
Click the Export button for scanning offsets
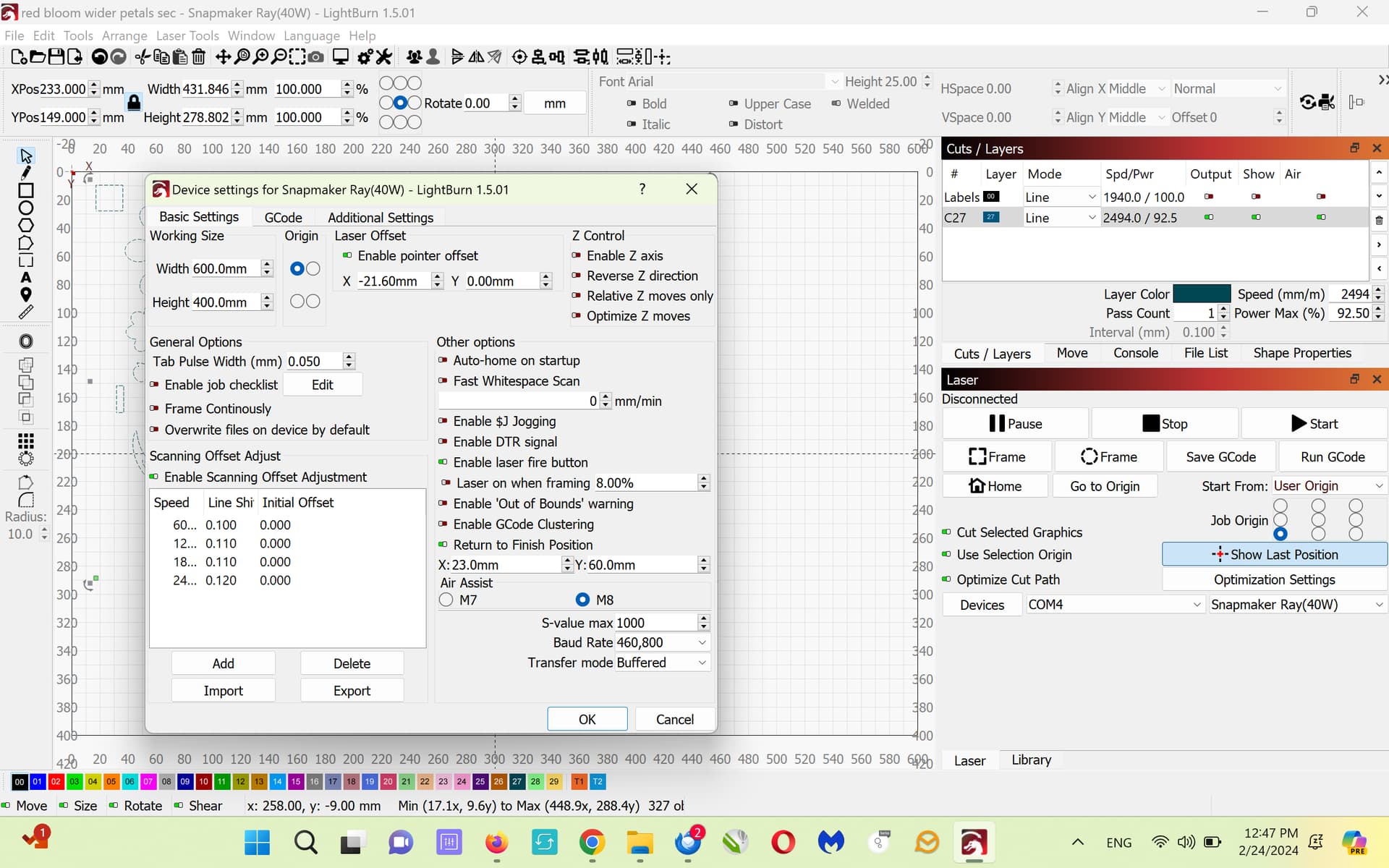[x=352, y=692]
